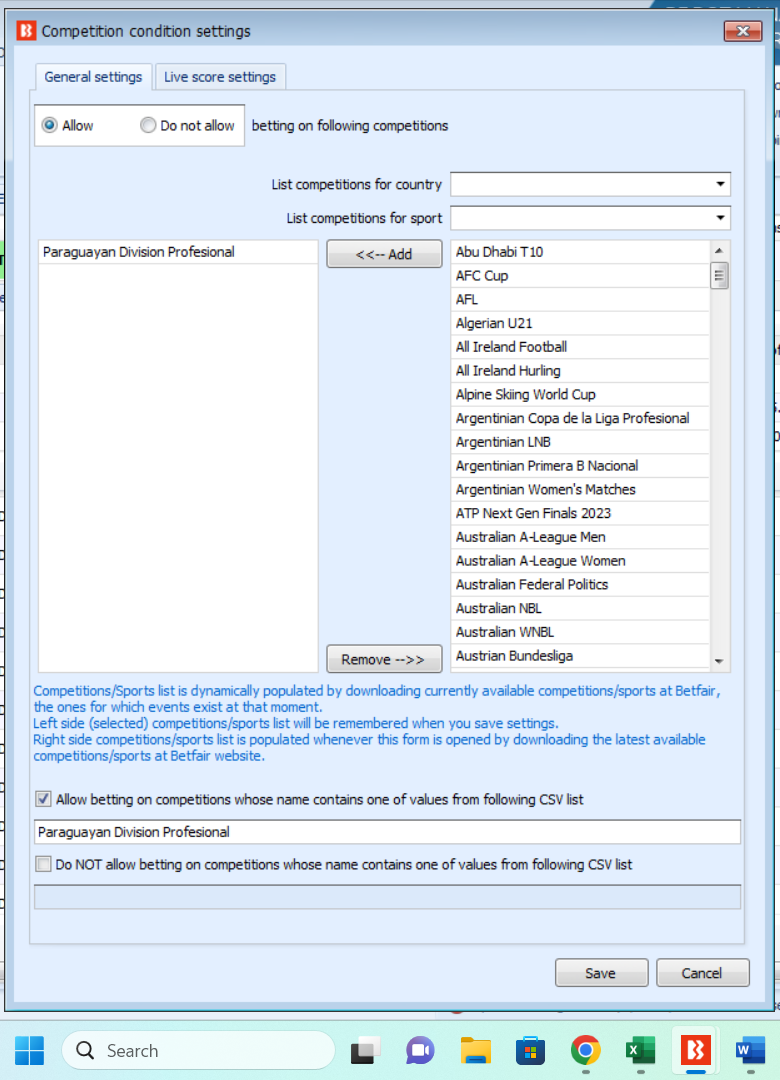Open Windows Start menu

click(x=30, y=1050)
